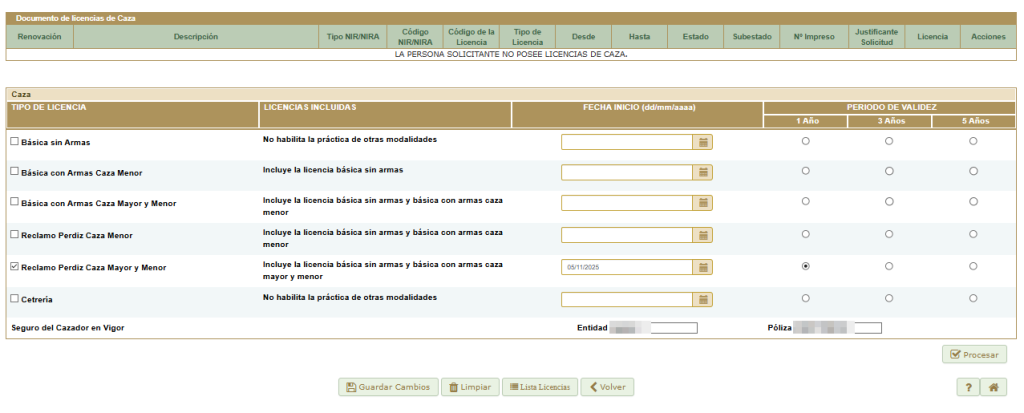Viewport: 1024px width, 413px height.
Task: Click the Póliza insurance field
Action: pyautogui.click(x=837, y=327)
